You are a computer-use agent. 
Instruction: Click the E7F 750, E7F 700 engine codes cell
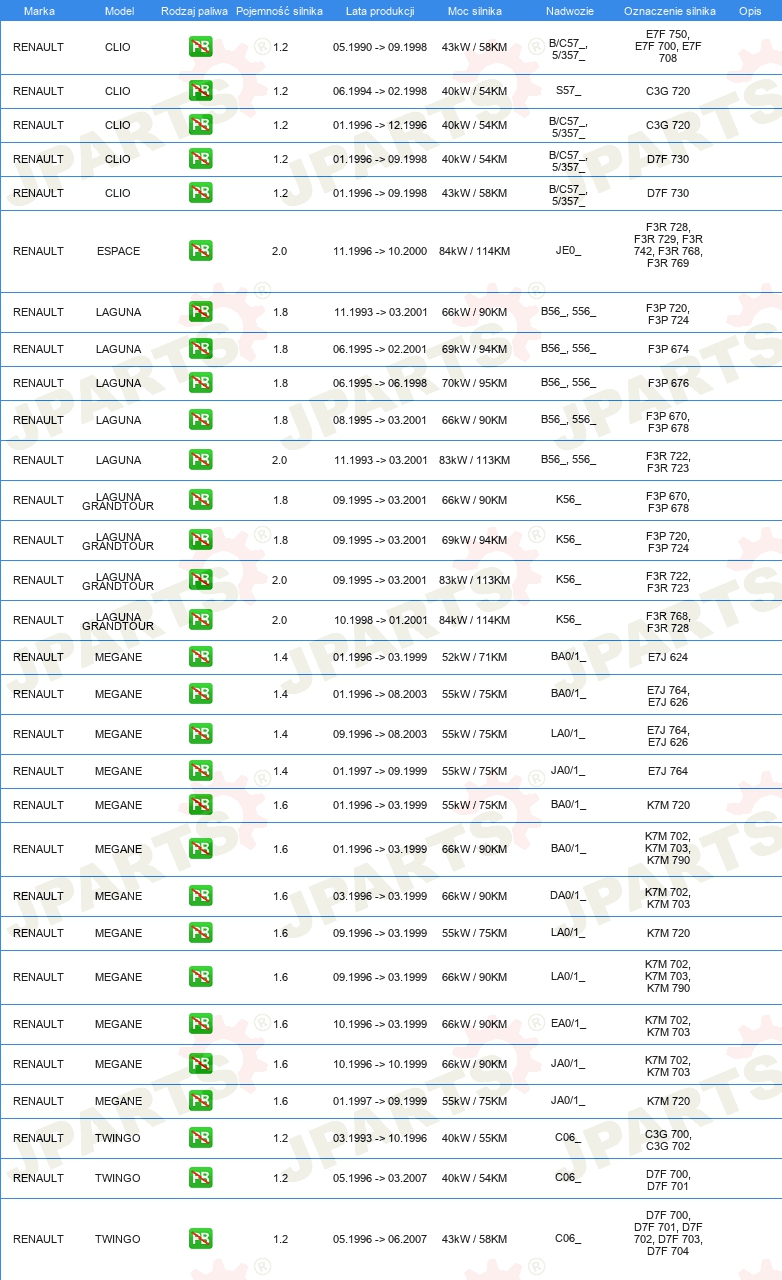(668, 46)
